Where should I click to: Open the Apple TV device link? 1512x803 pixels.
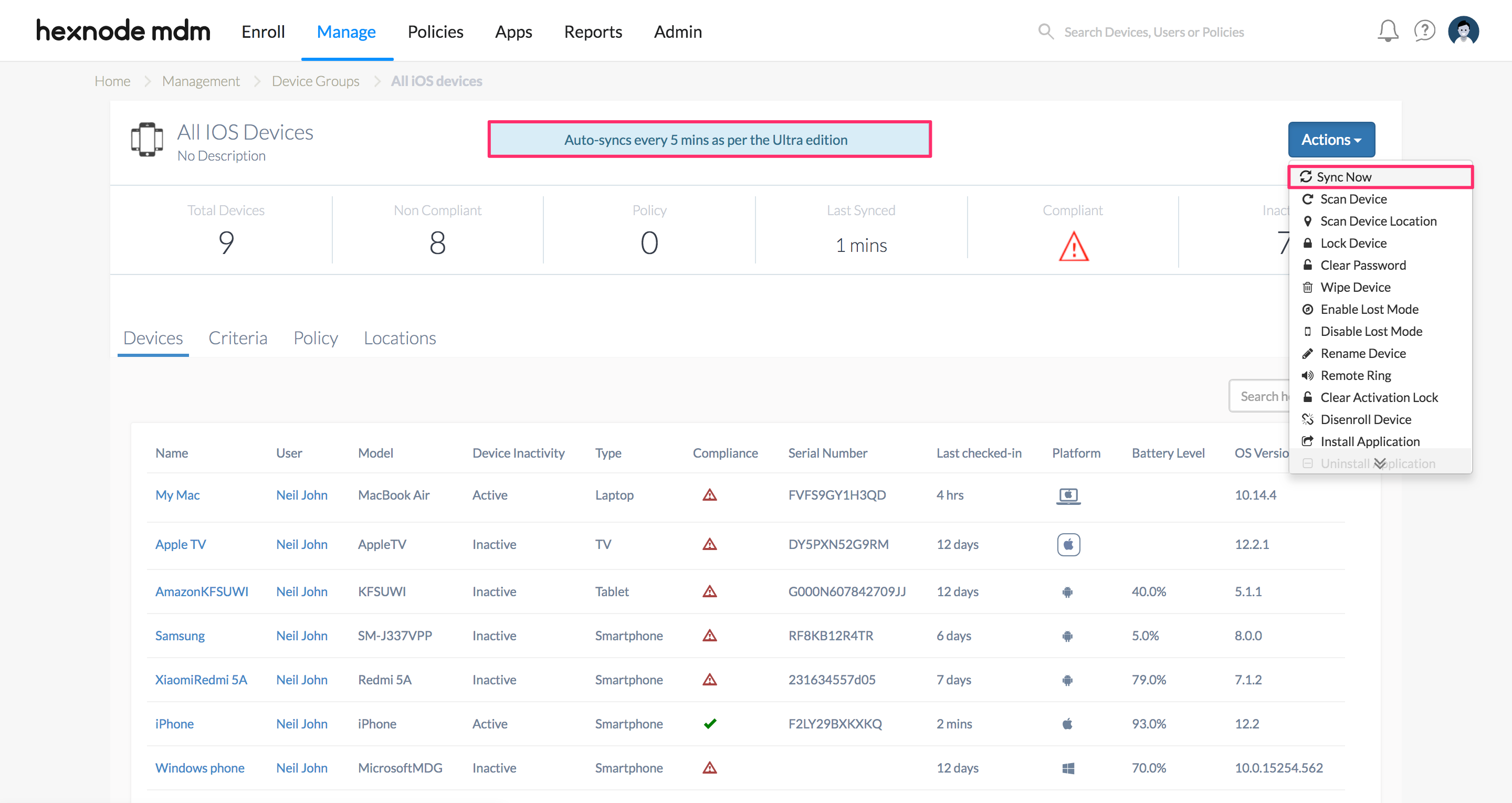pos(180,544)
